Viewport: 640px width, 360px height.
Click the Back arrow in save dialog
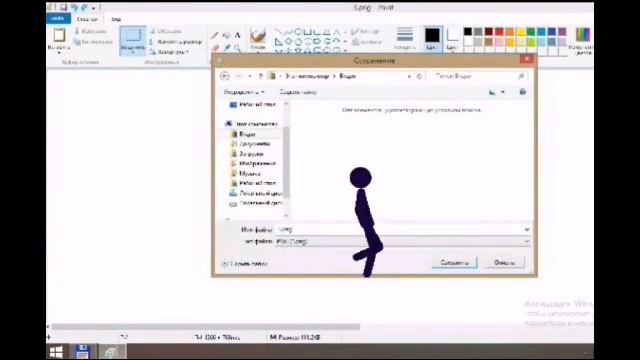click(x=224, y=76)
